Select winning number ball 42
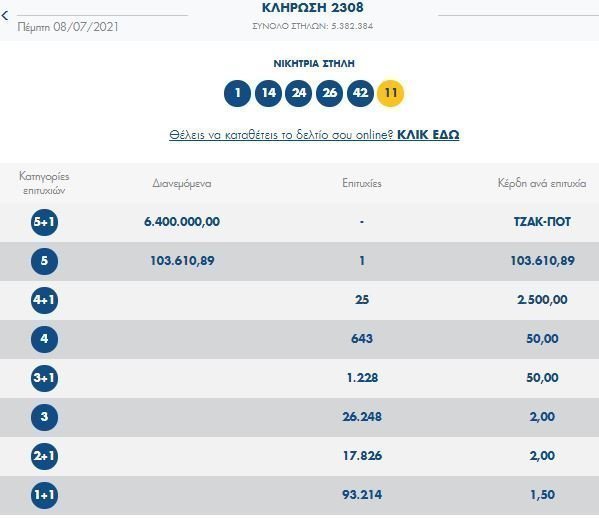The image size is (599, 518). 360,93
